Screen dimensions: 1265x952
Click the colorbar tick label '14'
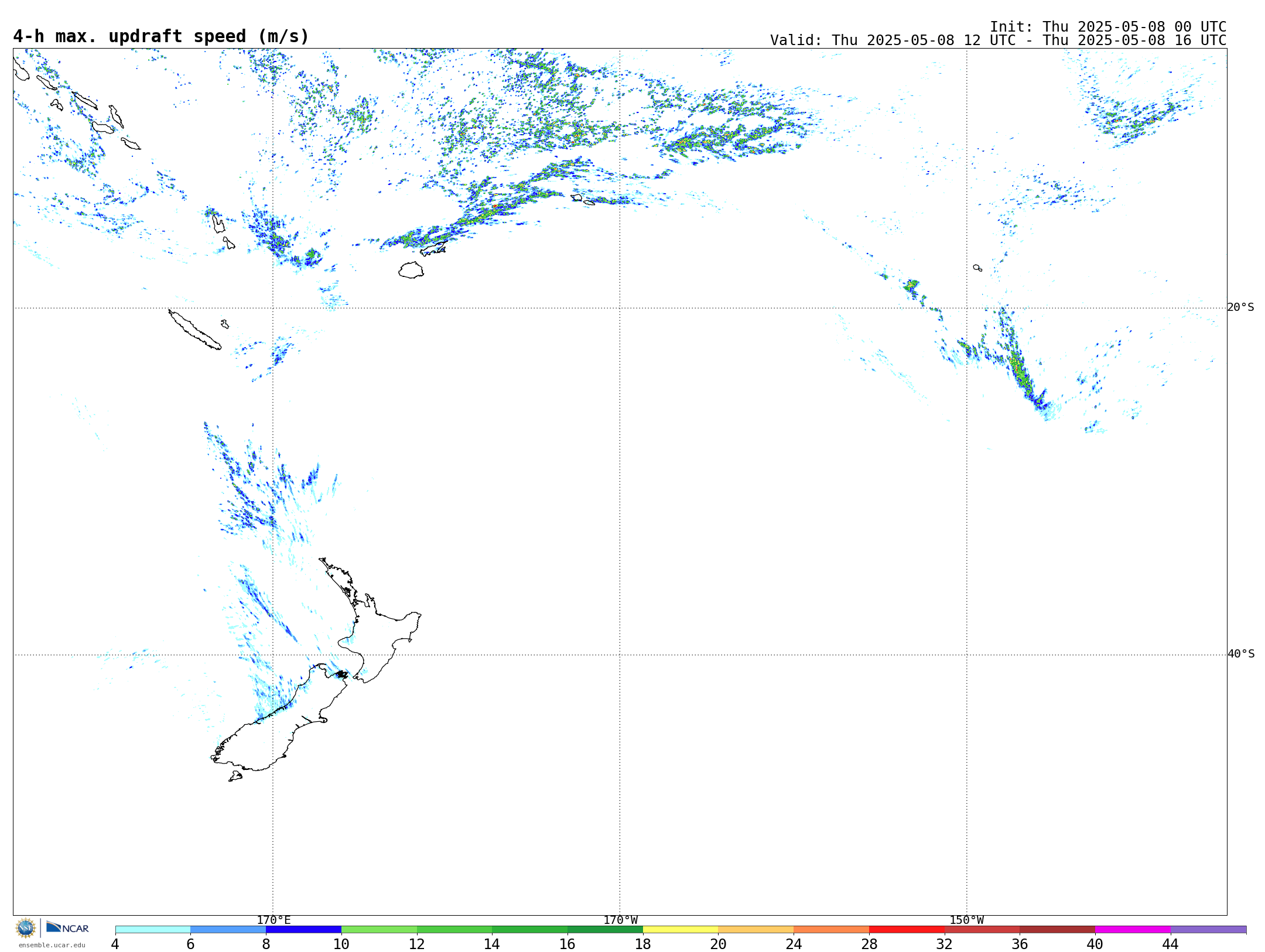pos(492,944)
